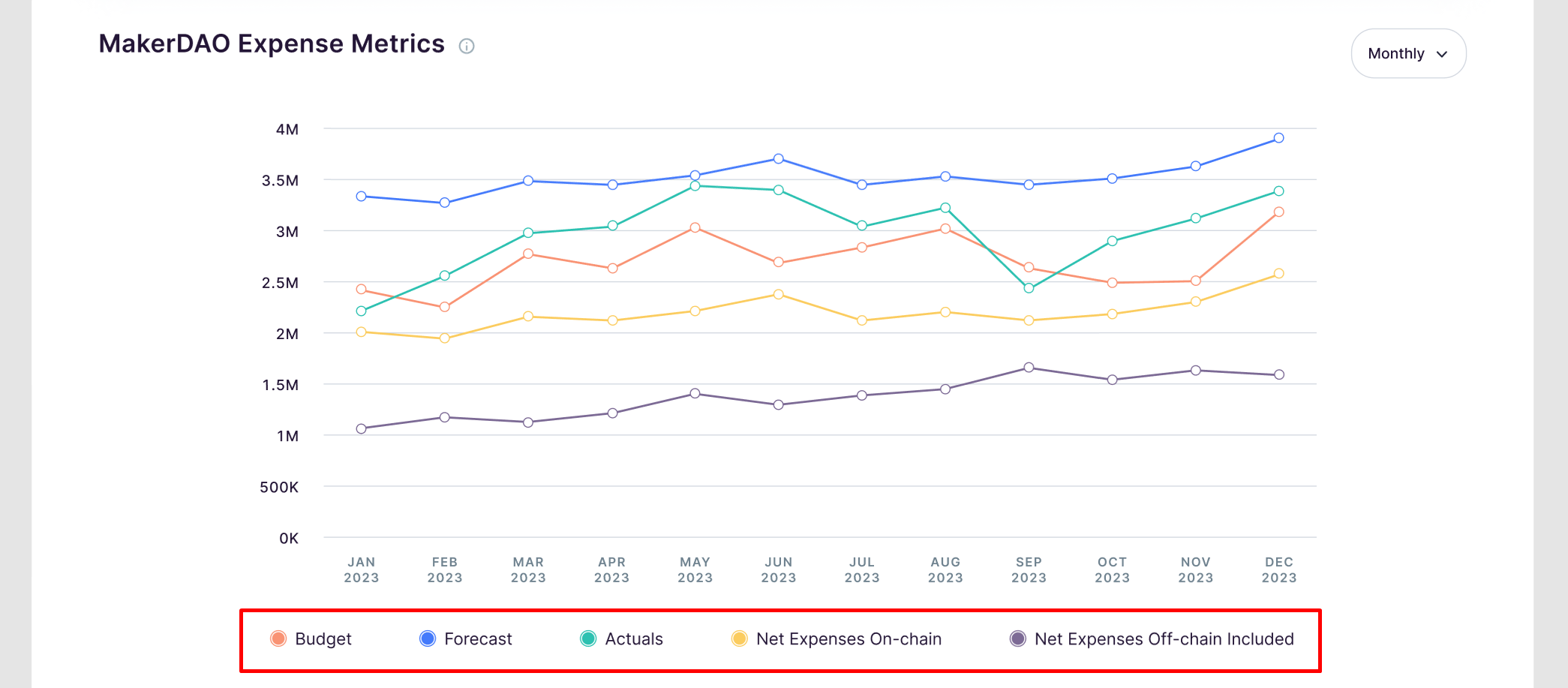Click the blue Forecast legend circle
Viewport: 1568px width, 688px height.
[428, 638]
